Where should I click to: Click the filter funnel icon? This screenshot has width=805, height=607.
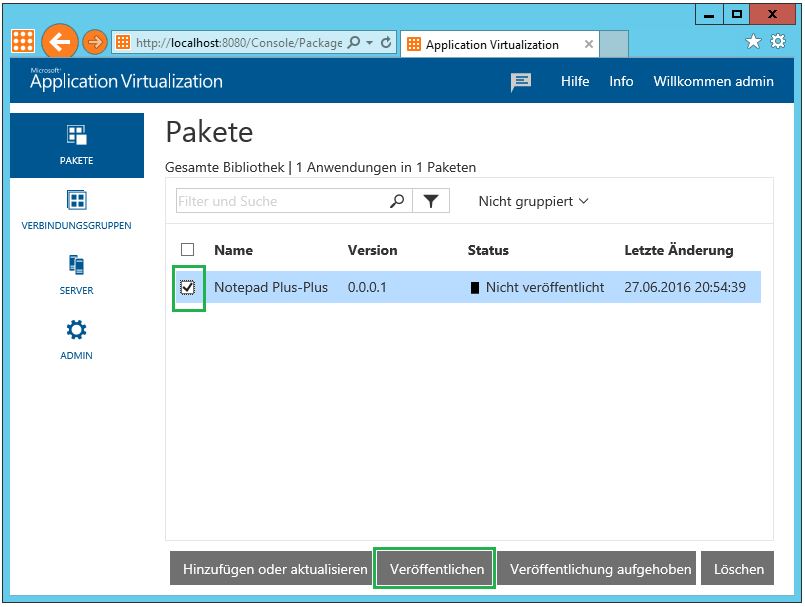[430, 201]
